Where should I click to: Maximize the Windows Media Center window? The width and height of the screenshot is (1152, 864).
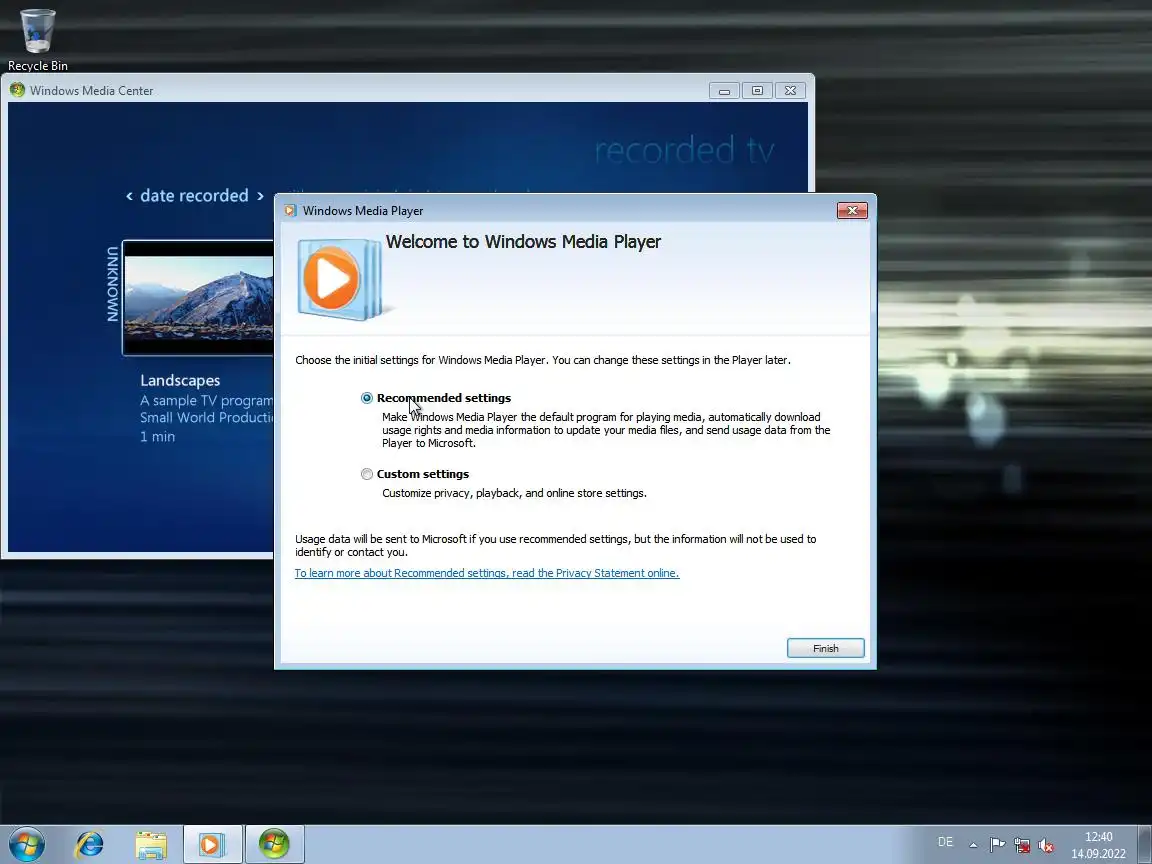757,90
